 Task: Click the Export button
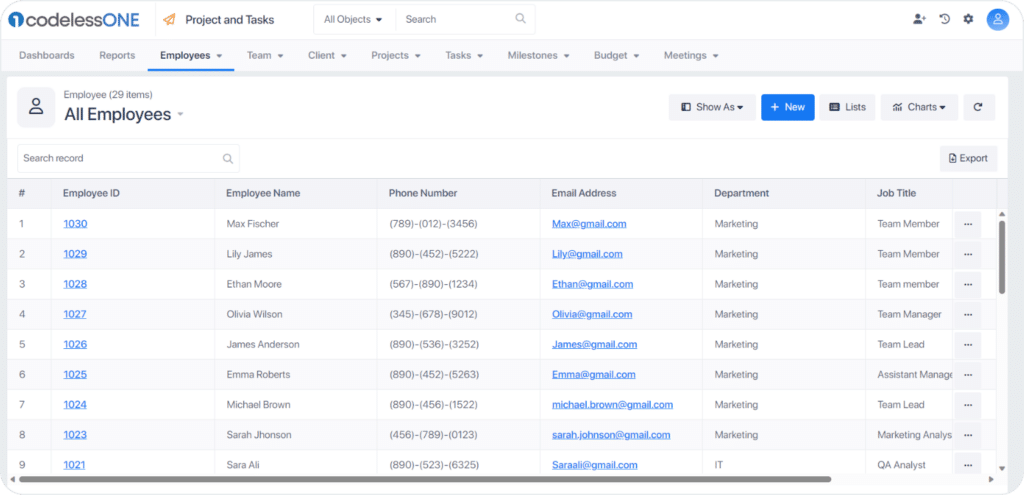click(968, 158)
